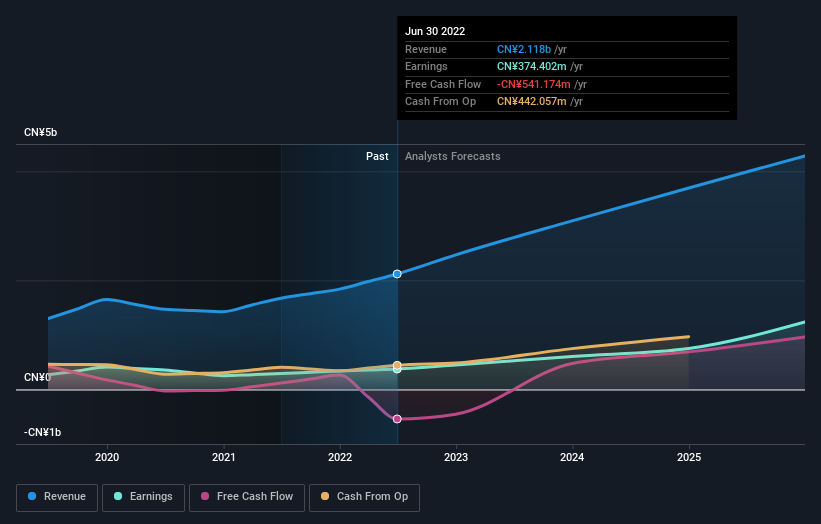Select the 2024 x-axis label
Screen dimensions: 821x524
pos(572,457)
